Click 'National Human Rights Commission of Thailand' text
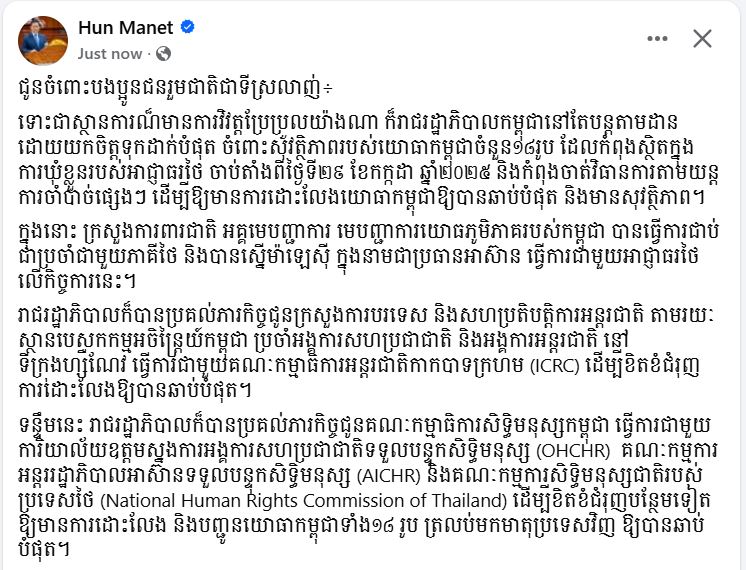746x570 pixels. click(304, 501)
